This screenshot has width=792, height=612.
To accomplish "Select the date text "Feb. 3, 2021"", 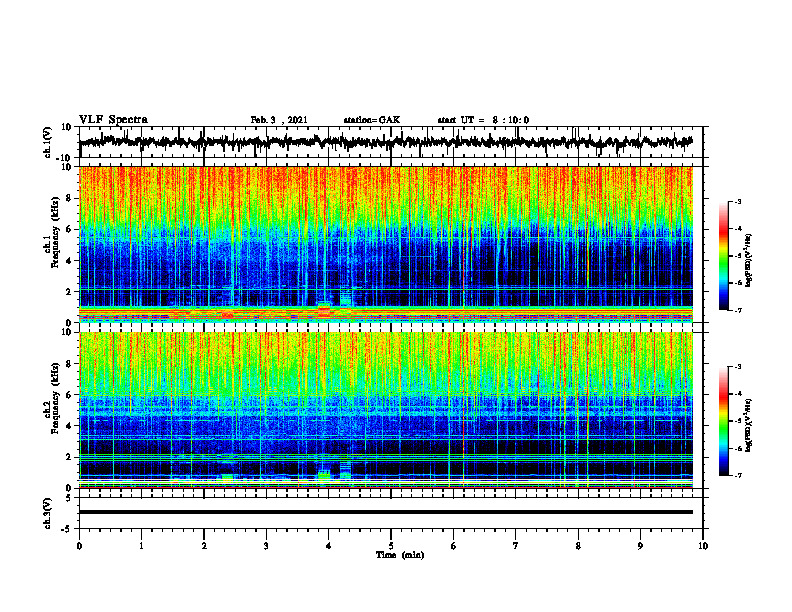I will (279, 120).
